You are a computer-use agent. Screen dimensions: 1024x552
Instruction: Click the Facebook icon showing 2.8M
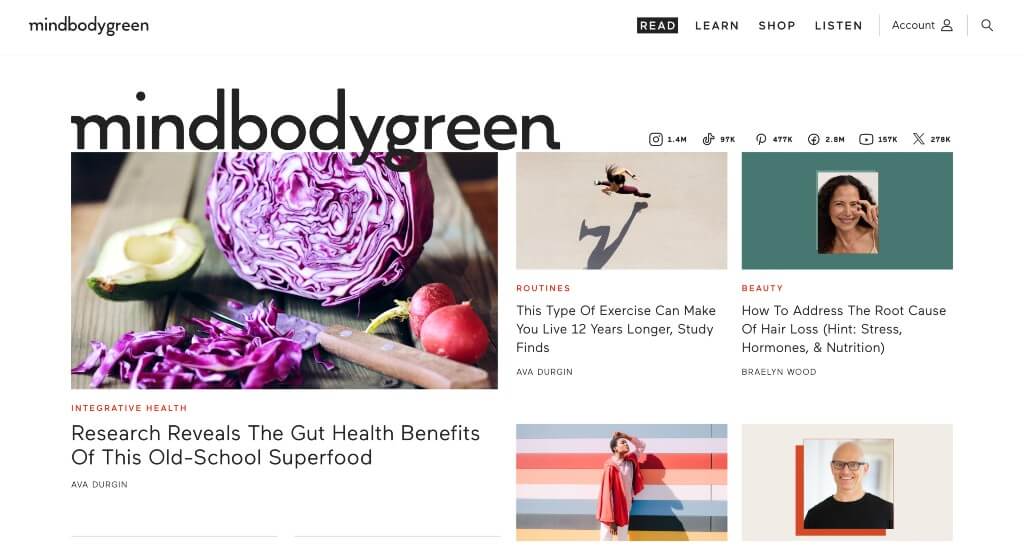(814, 139)
